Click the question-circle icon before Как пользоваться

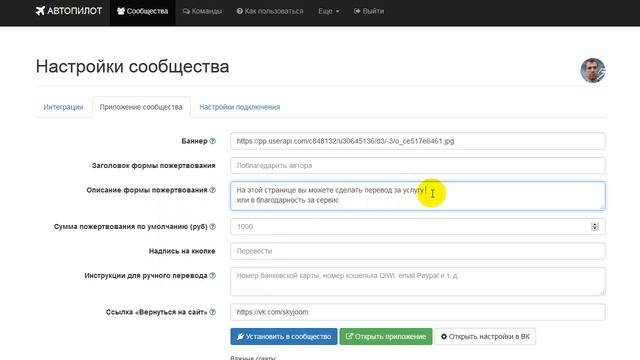point(240,11)
